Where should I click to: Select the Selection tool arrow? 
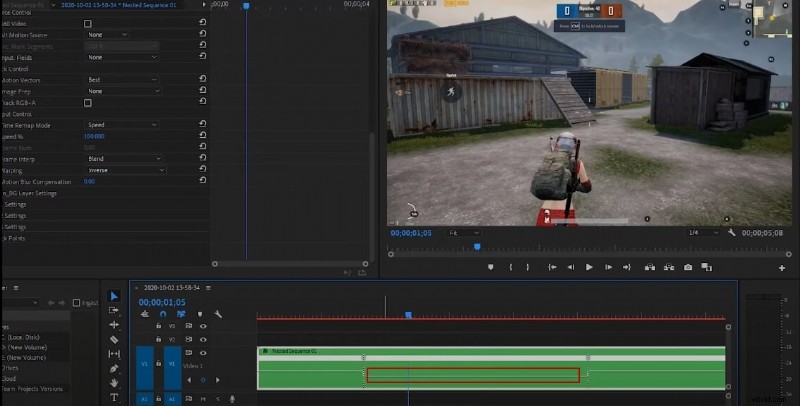(x=114, y=296)
